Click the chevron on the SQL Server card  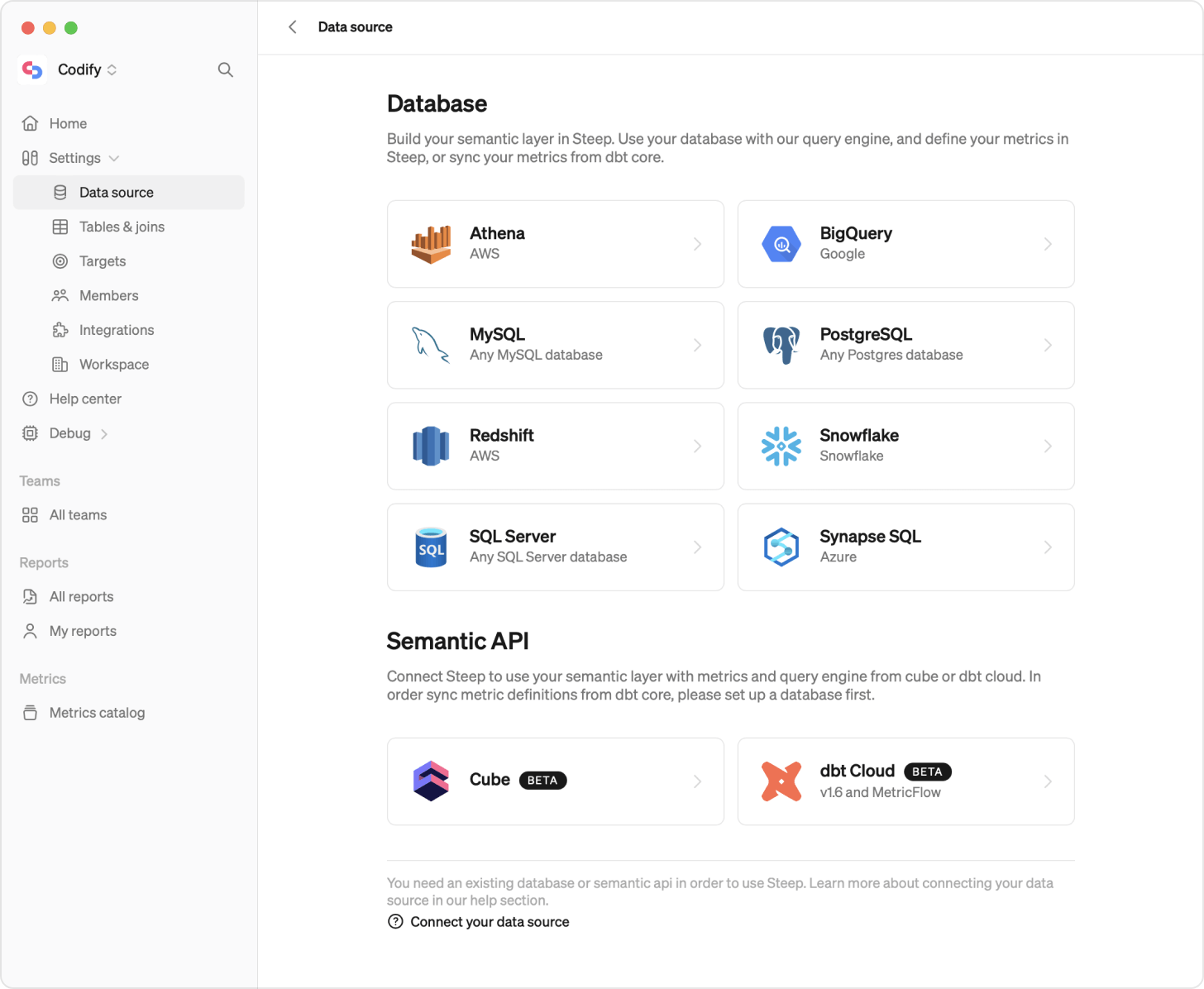click(x=698, y=547)
